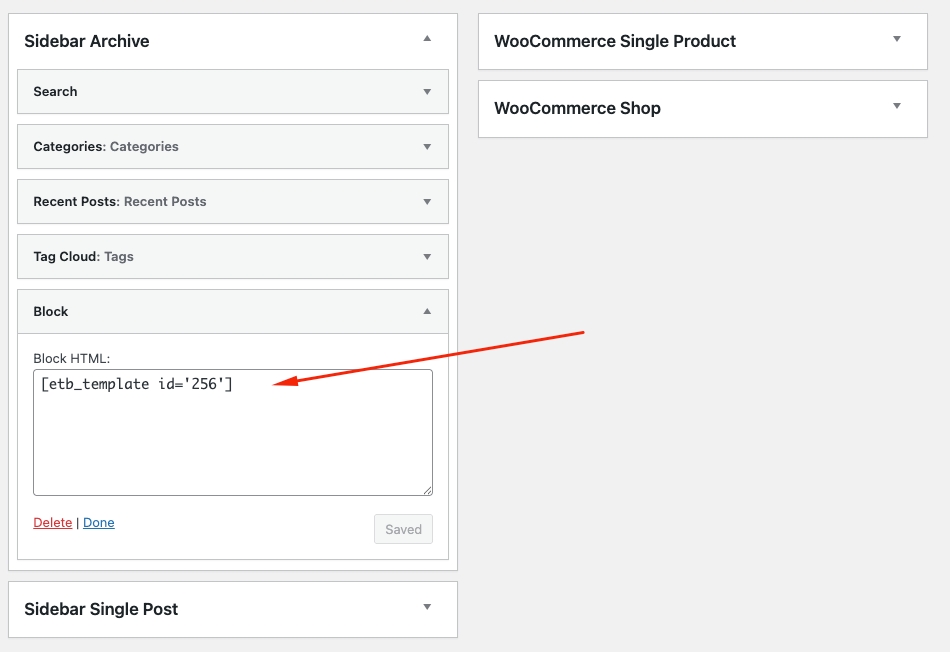Screen dimensions: 950x652
Task: Expand WooCommerce Single Product arrow
Action: point(897,39)
